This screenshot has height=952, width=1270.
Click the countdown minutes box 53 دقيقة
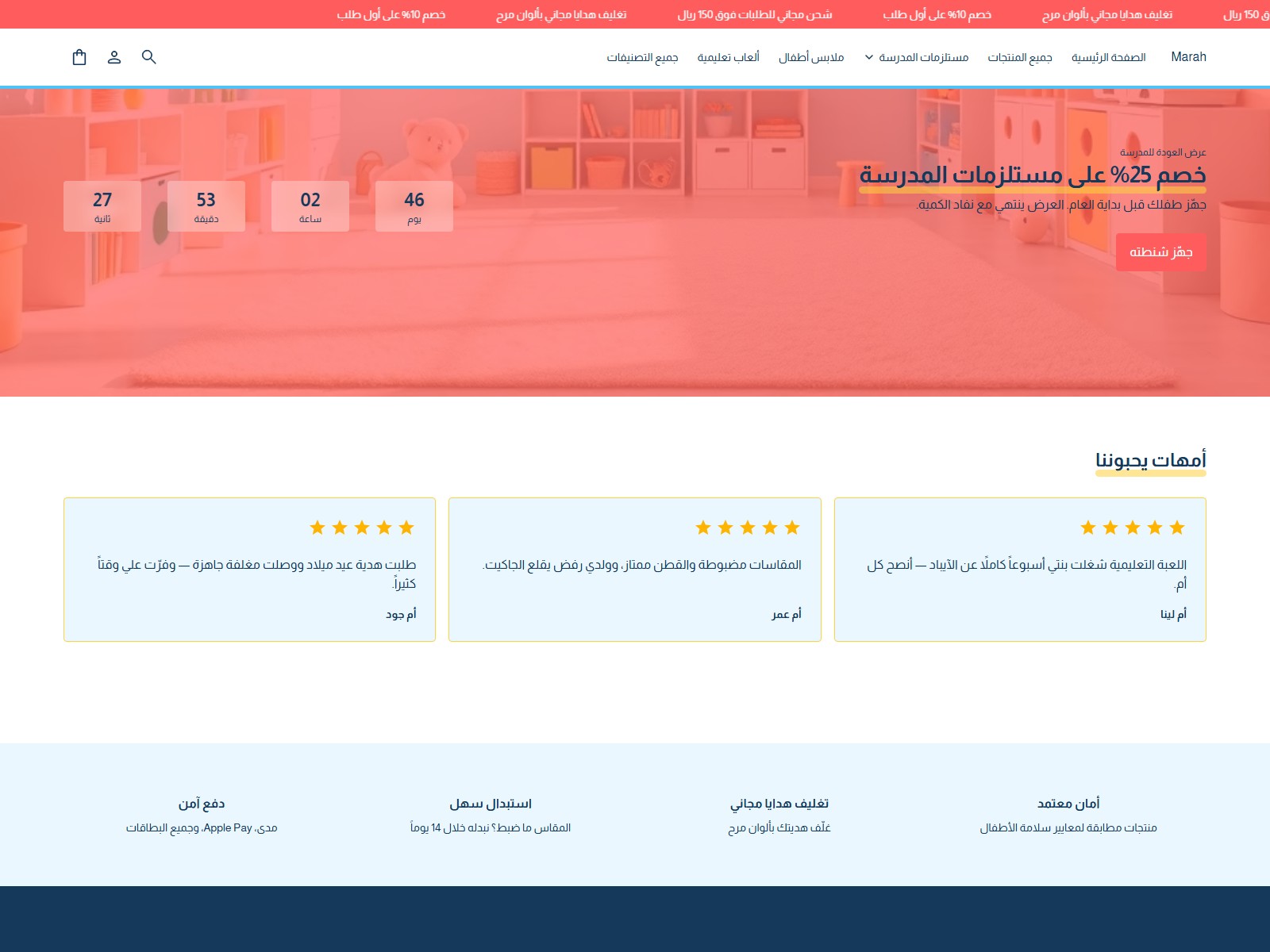tap(206, 206)
